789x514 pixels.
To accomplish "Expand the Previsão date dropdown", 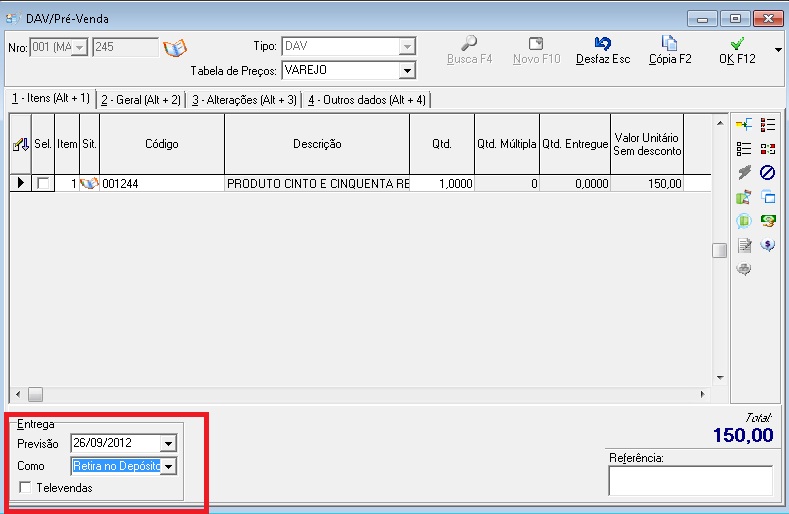I will pos(168,443).
